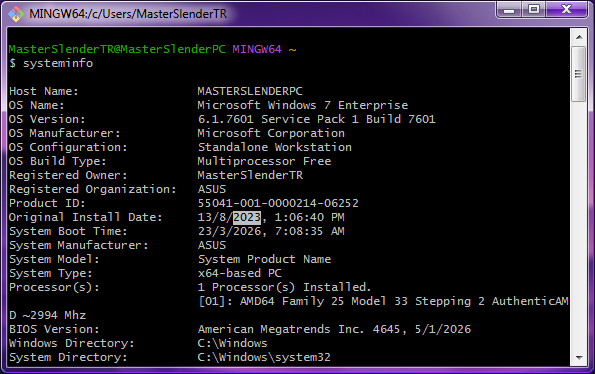Click 'D ~2994 Mhz' text
This screenshot has width=595, height=374.
47,315
